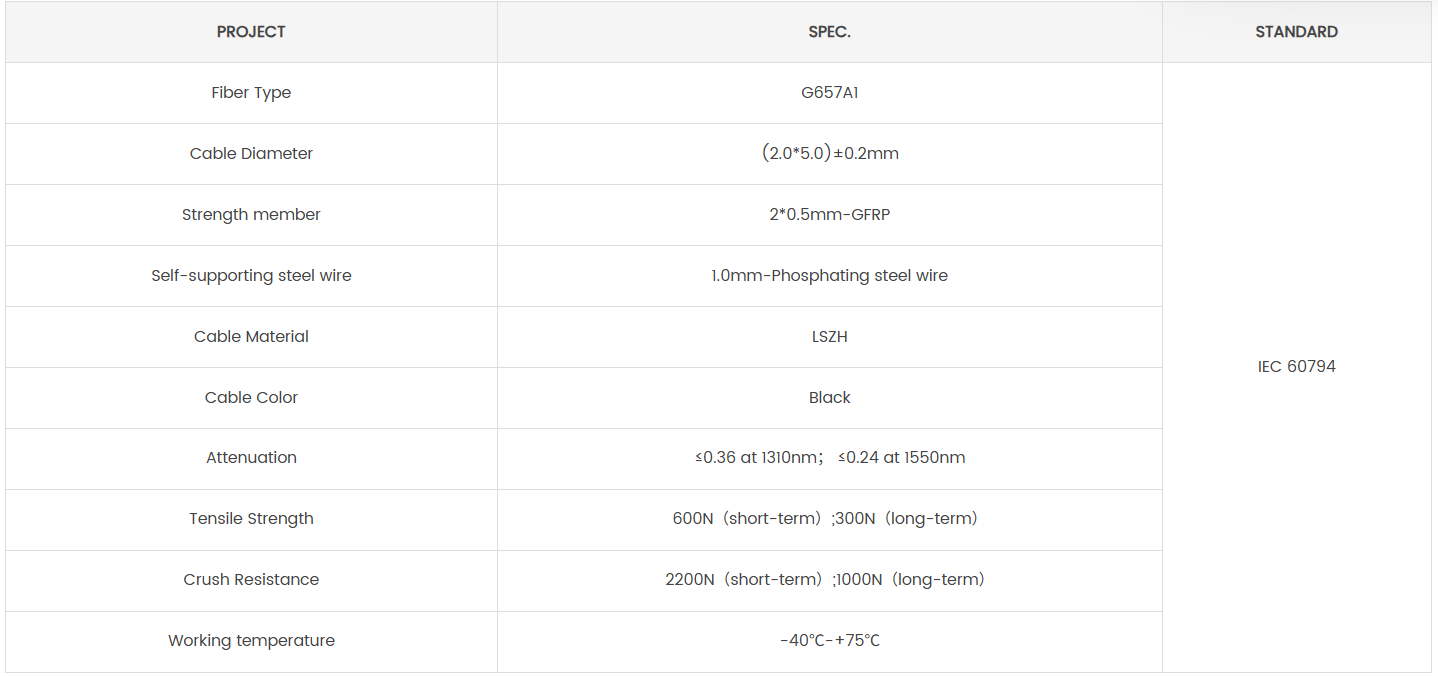Click the LSZH cable material value

[x=829, y=337]
